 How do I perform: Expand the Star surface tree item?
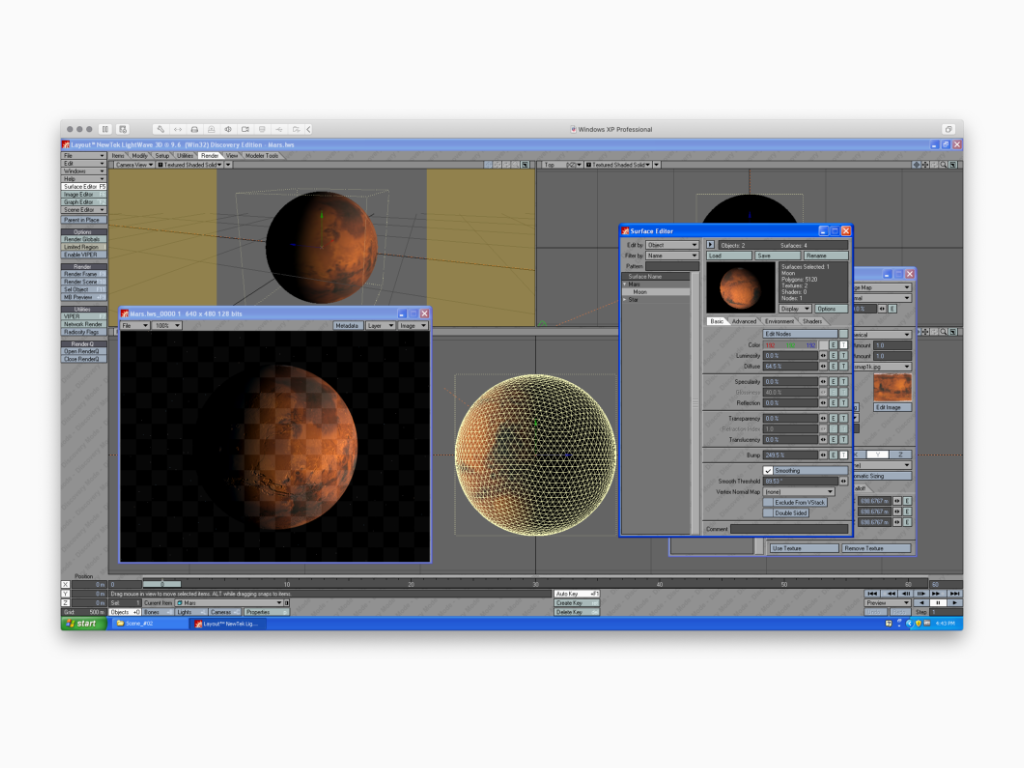[x=625, y=300]
